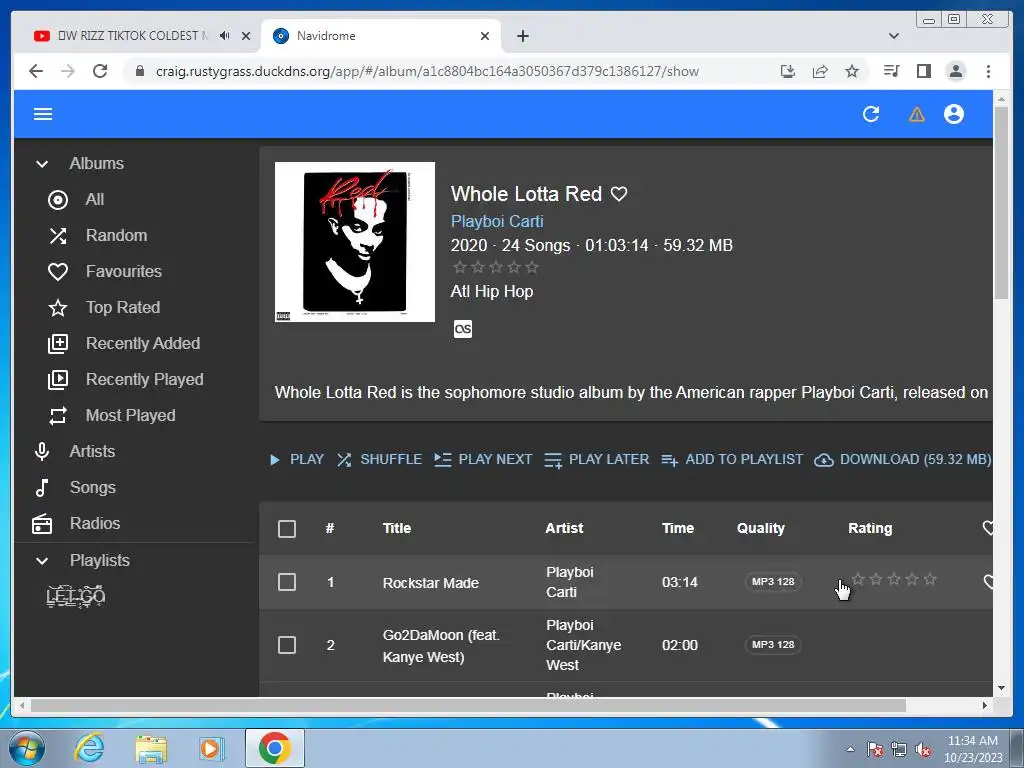Image resolution: width=1024 pixels, height=768 pixels.
Task: Click ADD TO PLAYLIST
Action: point(732,460)
